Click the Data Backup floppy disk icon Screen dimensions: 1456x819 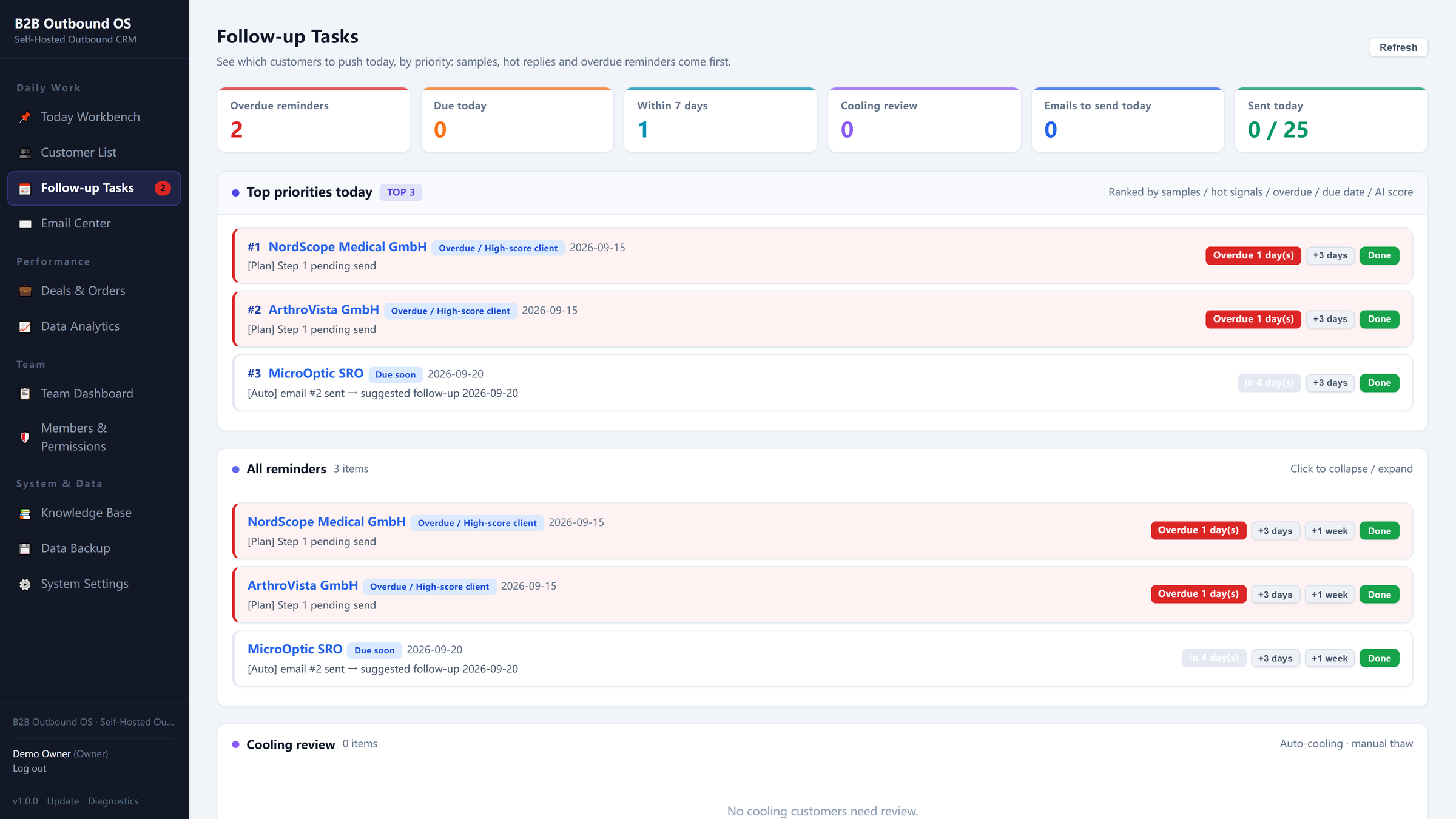(x=25, y=549)
